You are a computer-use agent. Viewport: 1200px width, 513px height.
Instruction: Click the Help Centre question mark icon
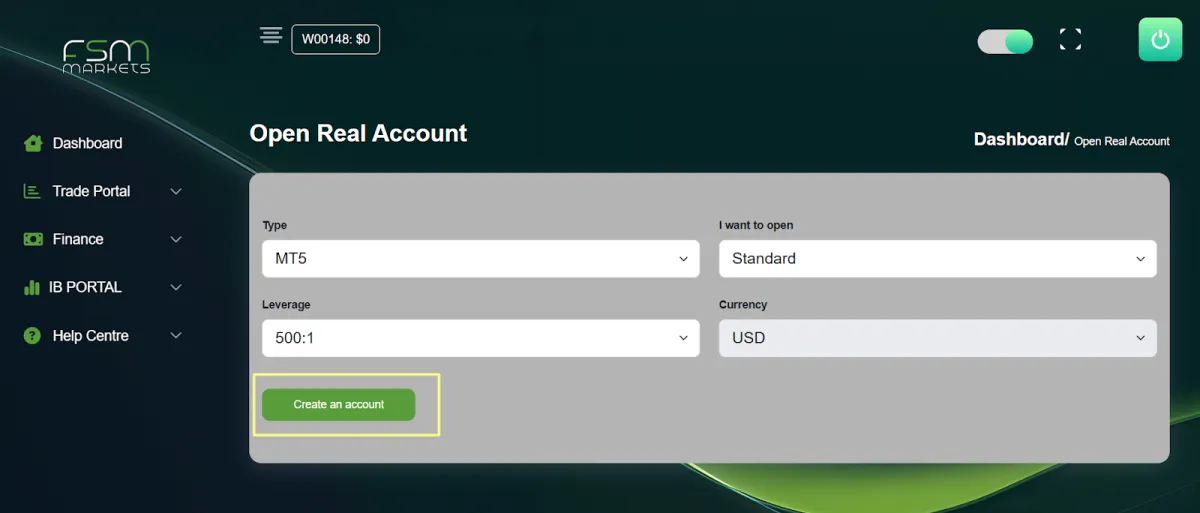(x=32, y=336)
